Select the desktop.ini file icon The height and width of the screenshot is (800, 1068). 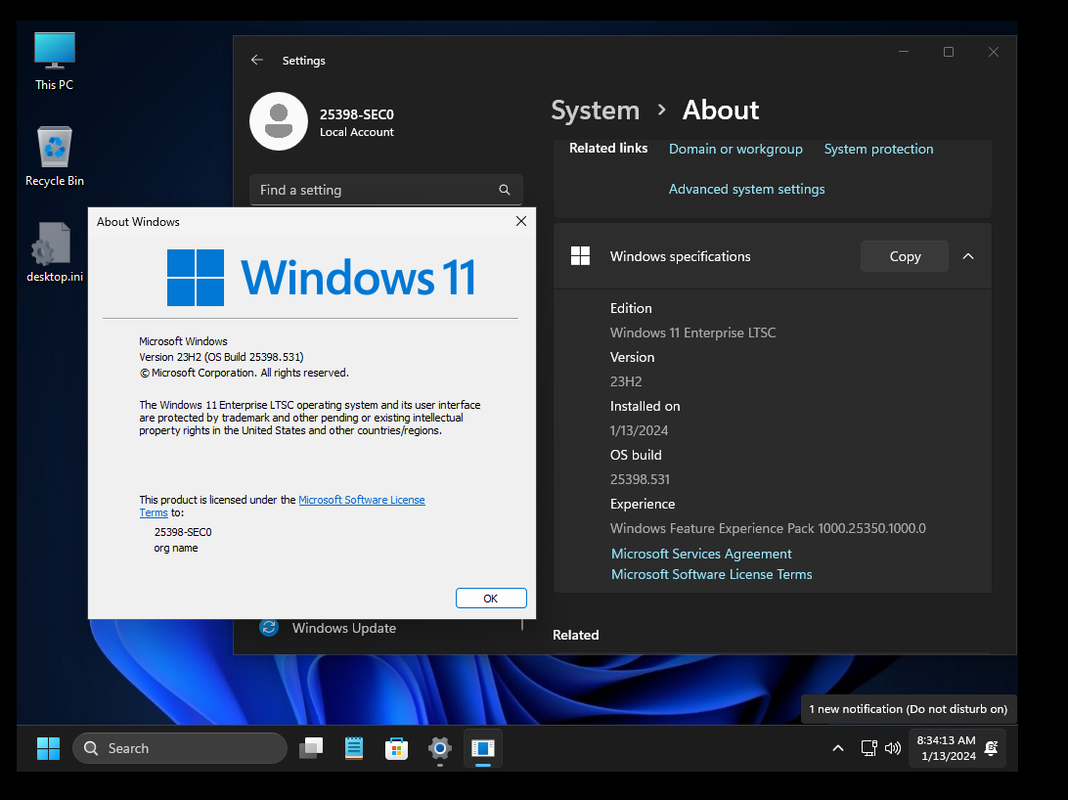tap(54, 252)
